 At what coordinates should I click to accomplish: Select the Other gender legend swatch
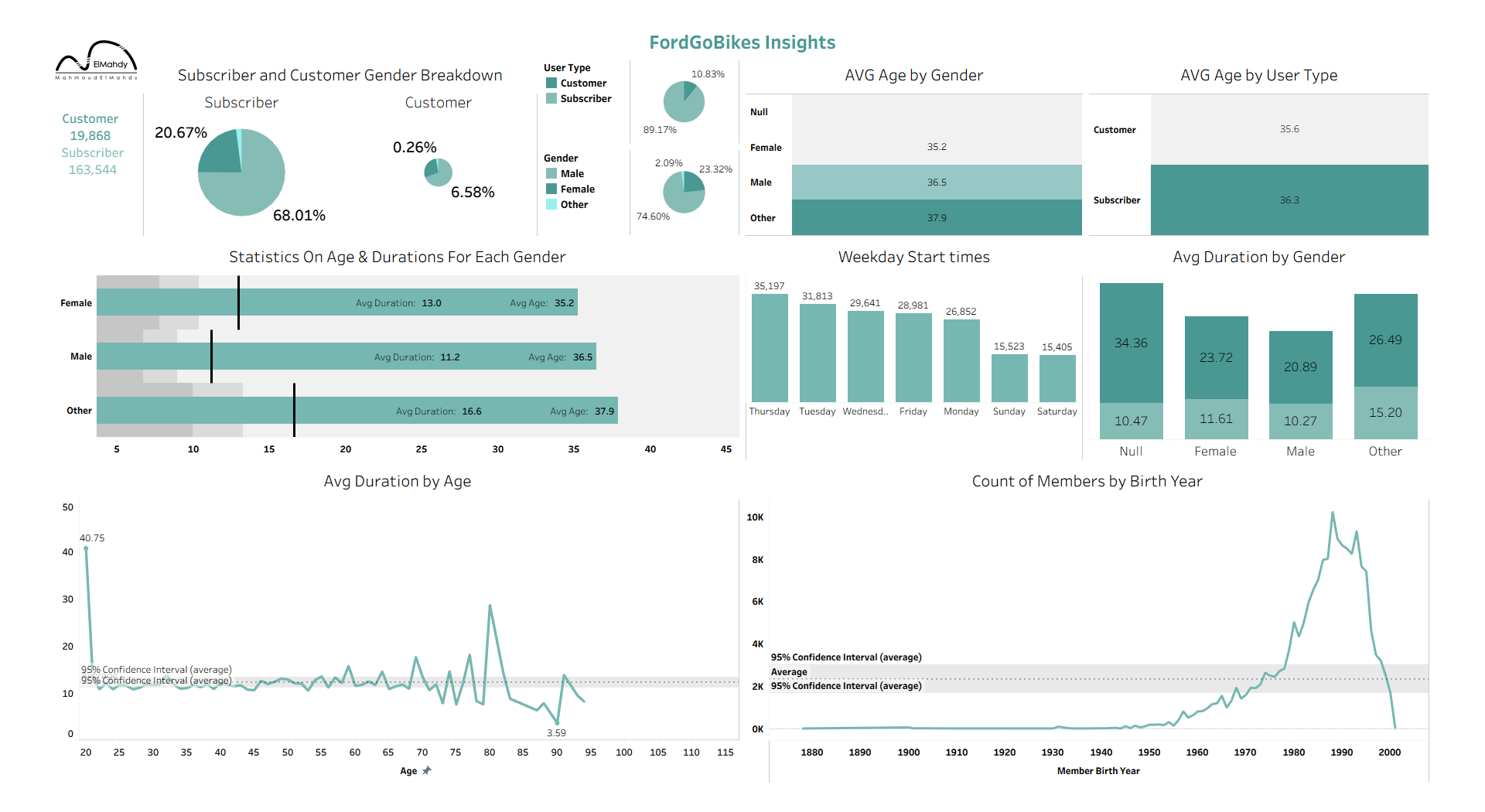(x=551, y=204)
